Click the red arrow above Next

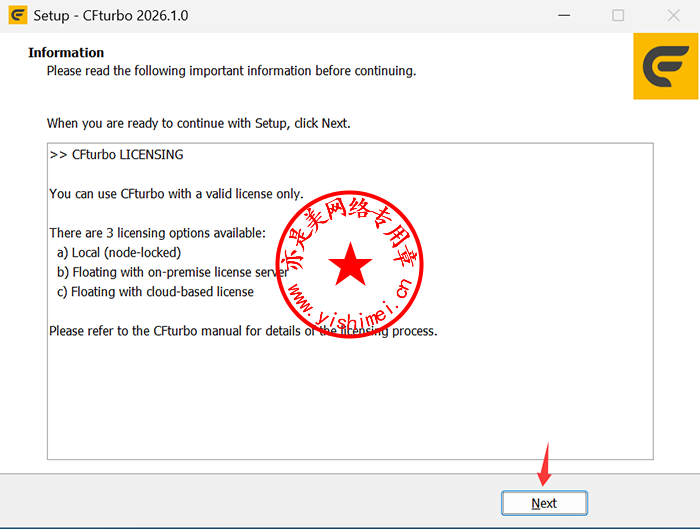[544, 464]
